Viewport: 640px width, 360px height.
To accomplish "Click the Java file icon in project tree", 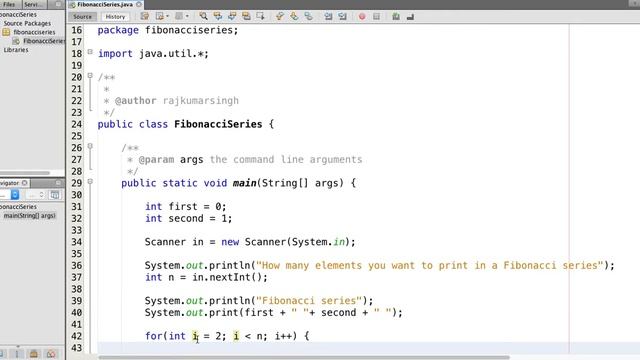I will coord(16,41).
